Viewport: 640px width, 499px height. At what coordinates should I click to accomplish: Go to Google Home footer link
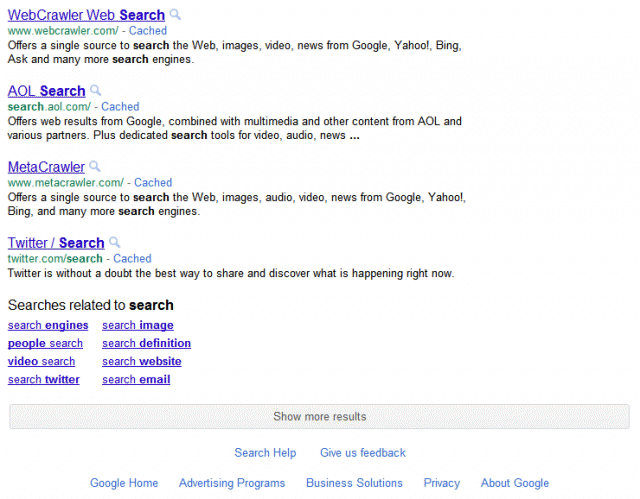click(x=124, y=483)
